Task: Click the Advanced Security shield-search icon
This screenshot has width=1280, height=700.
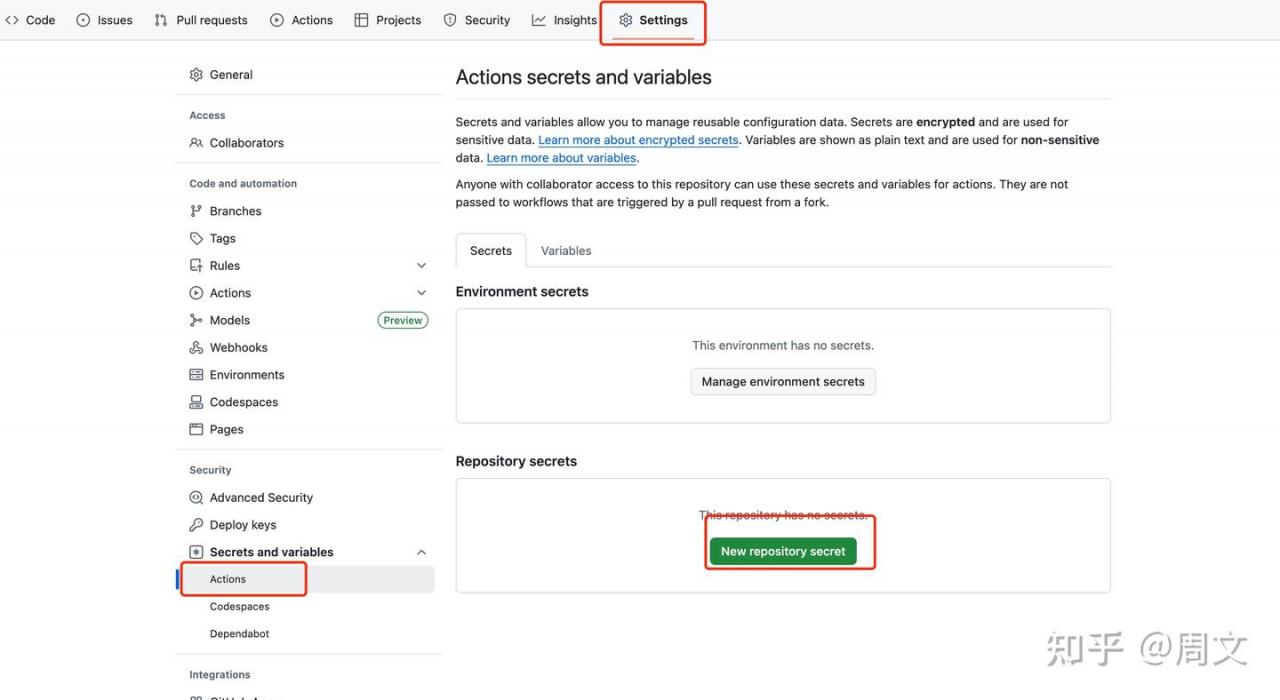Action: click(x=196, y=498)
